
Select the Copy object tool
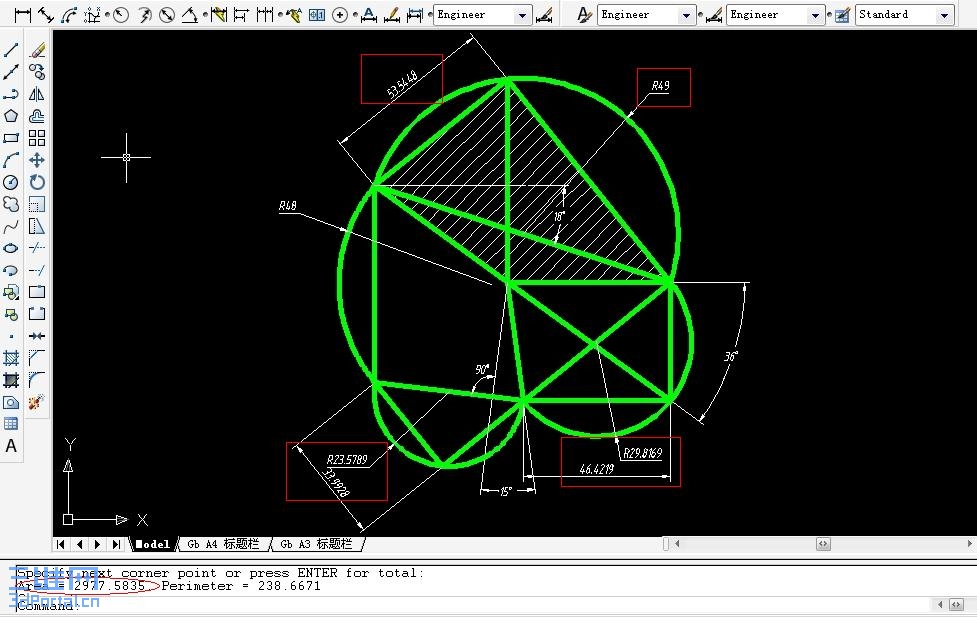37,72
